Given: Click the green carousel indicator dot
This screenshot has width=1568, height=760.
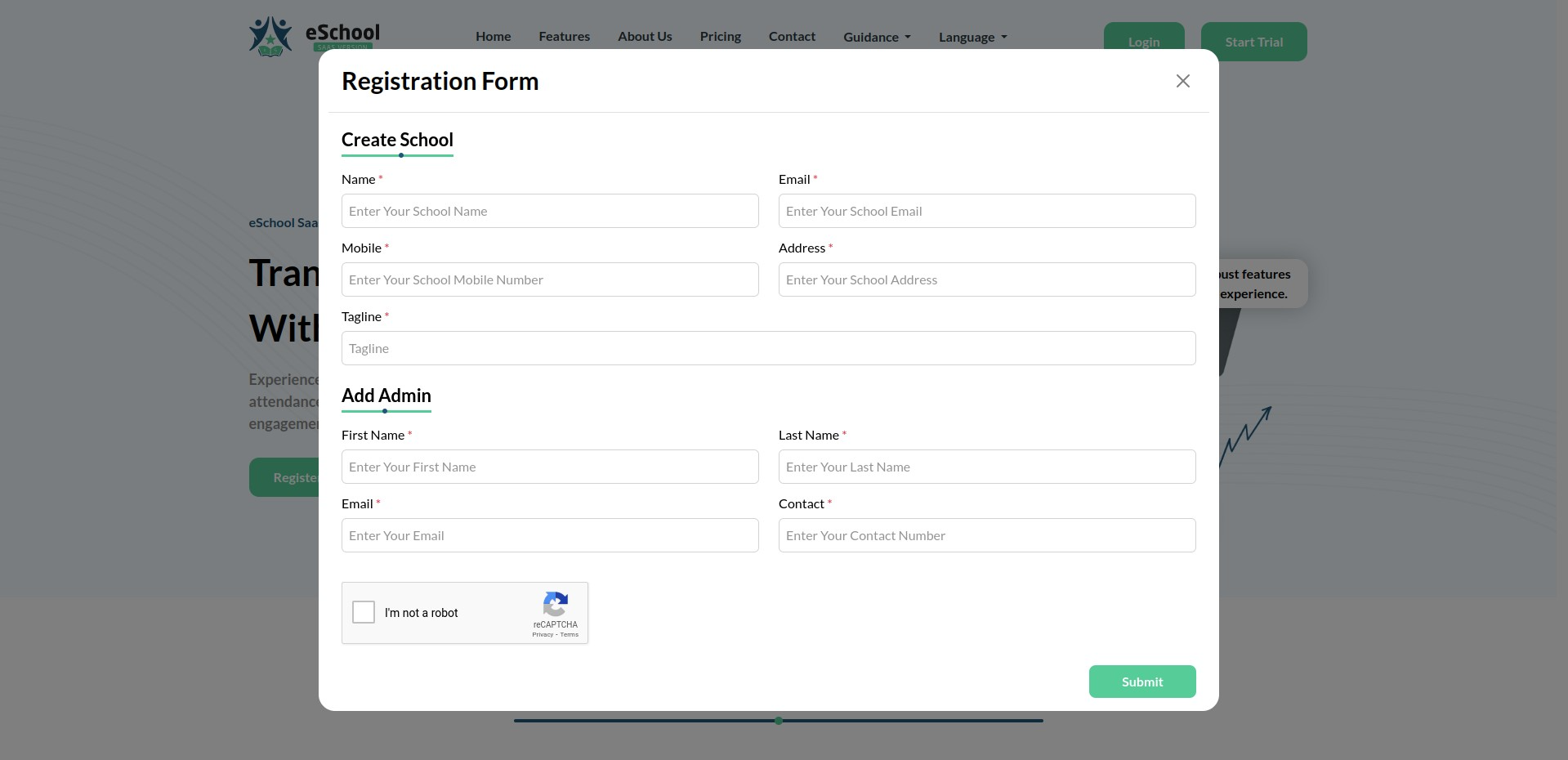Looking at the screenshot, I should coord(779,721).
